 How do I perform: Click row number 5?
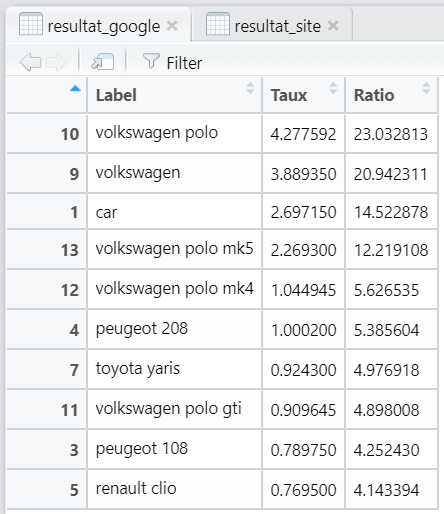point(74,490)
